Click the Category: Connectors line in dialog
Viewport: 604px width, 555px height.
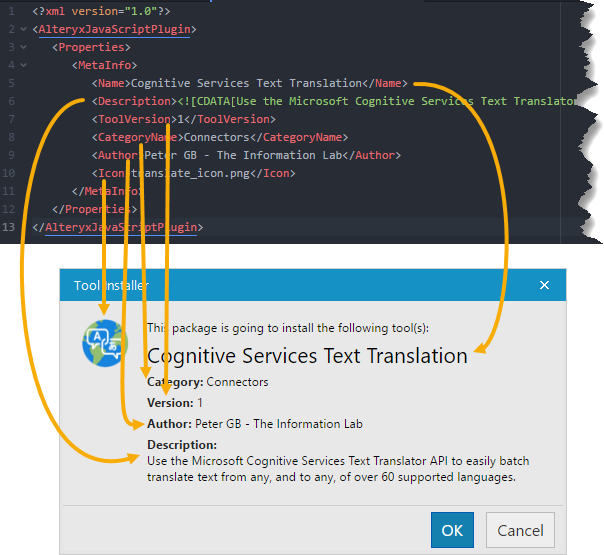[208, 382]
